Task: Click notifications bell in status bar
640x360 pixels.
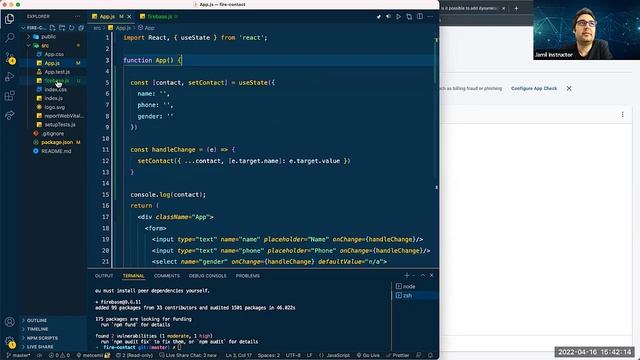Action: [x=430, y=355]
